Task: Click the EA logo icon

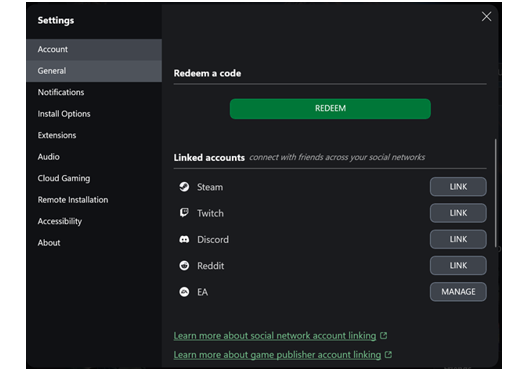Action: point(184,292)
